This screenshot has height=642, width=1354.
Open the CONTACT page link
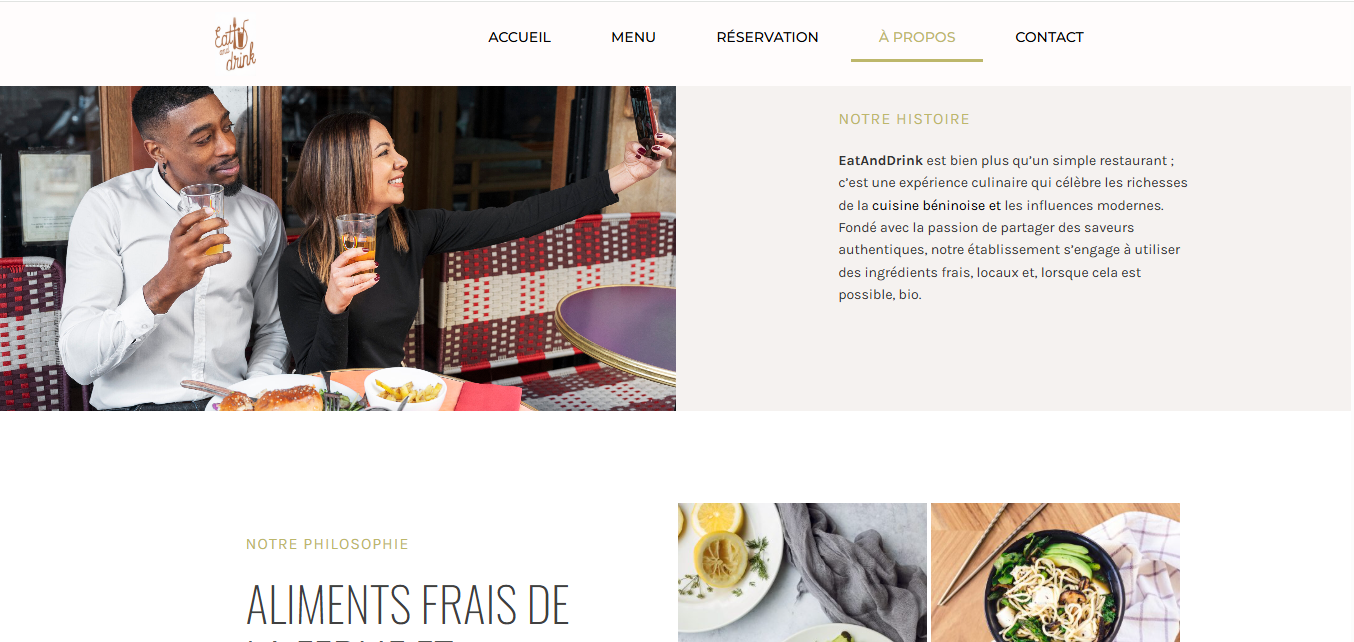(1049, 37)
